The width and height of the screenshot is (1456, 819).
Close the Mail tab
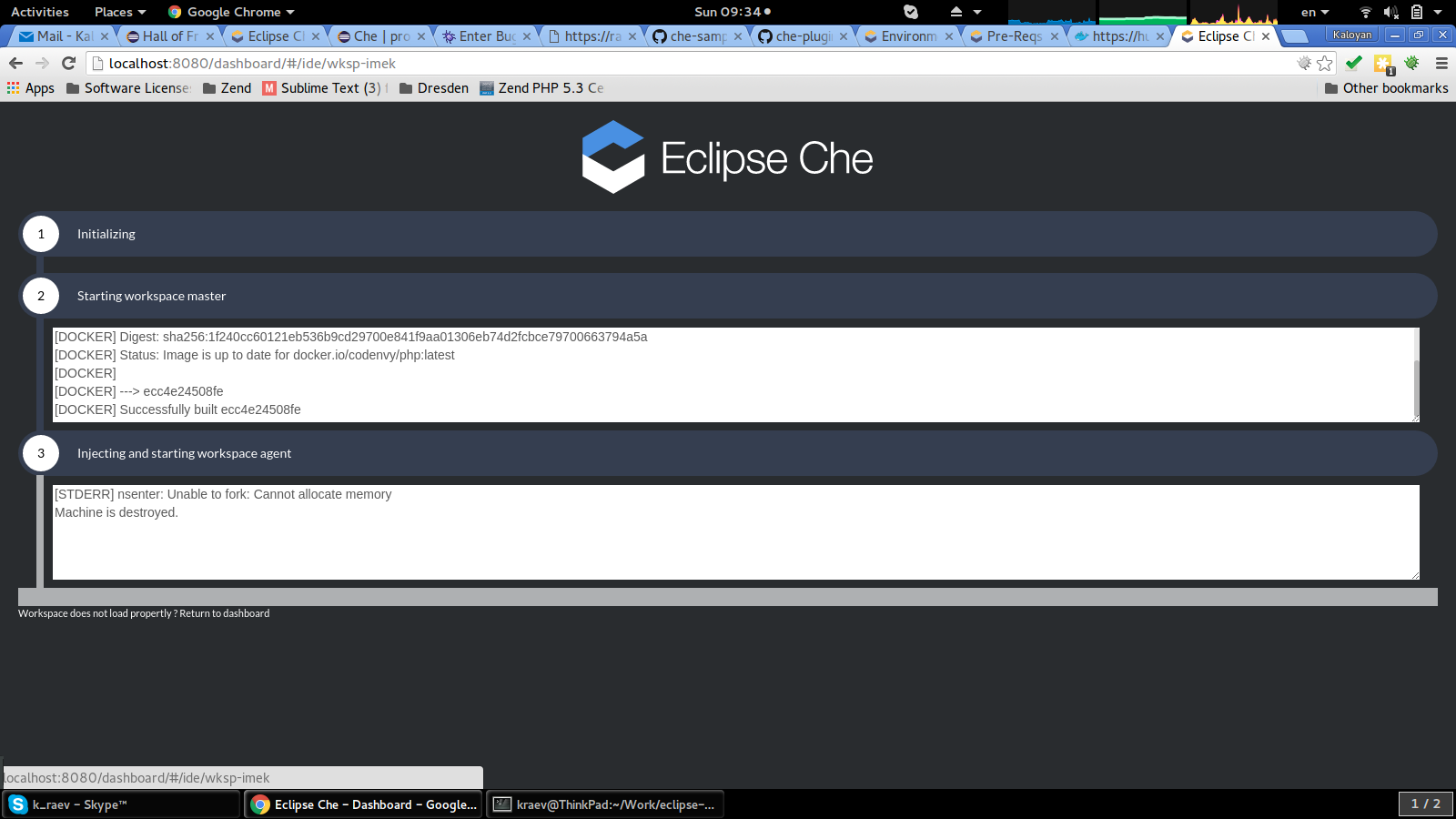click(x=105, y=36)
